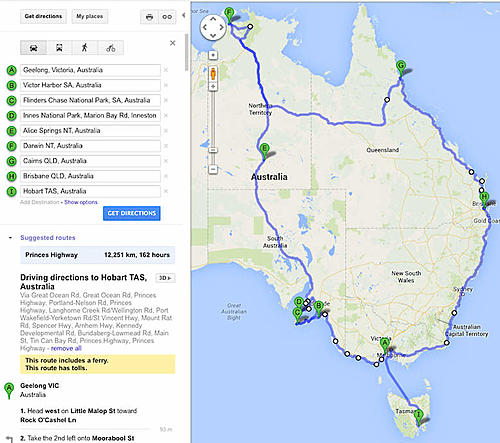Open My places
The image size is (500, 443).
(x=90, y=16)
